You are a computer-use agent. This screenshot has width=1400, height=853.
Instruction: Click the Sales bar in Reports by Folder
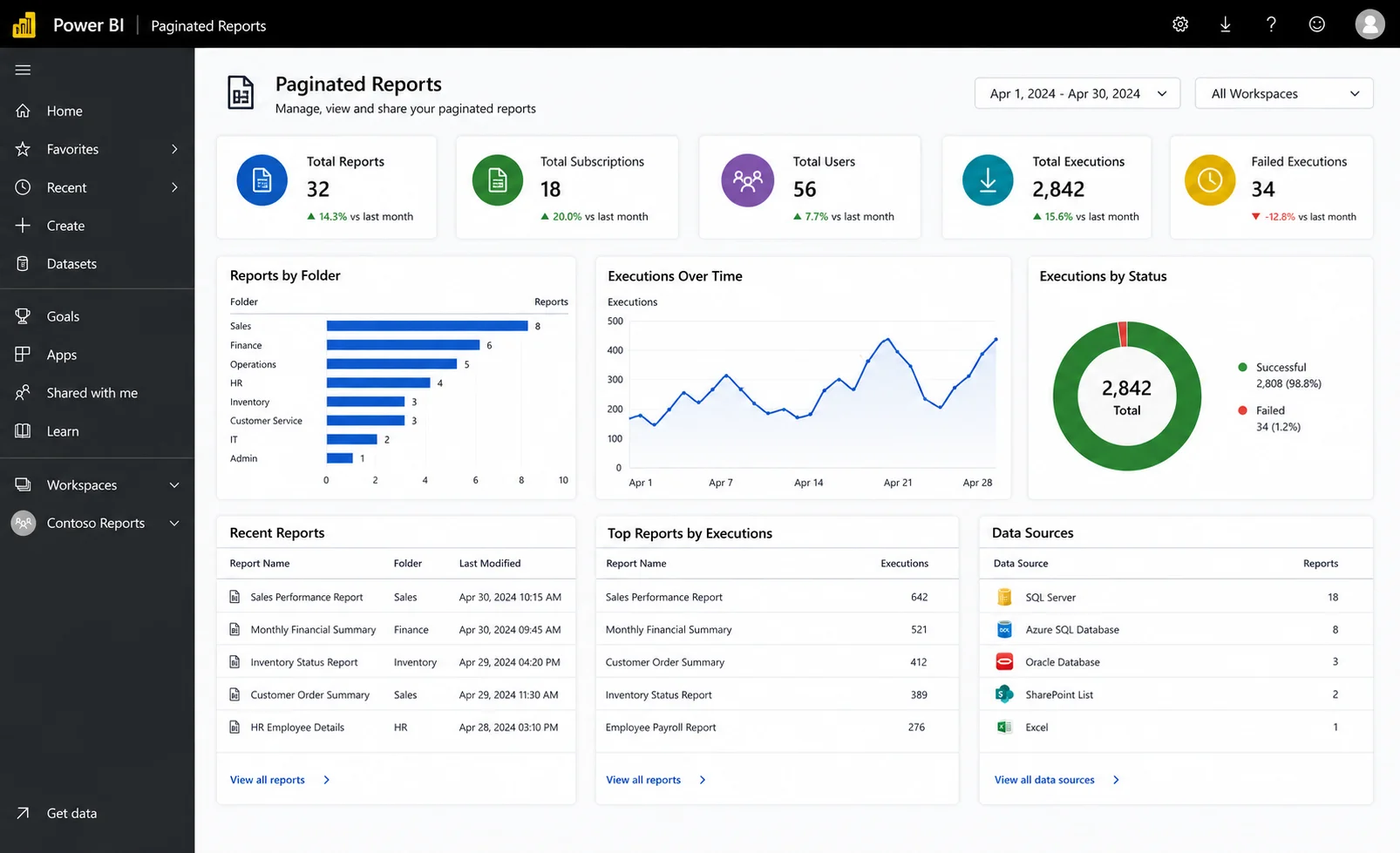pos(427,326)
